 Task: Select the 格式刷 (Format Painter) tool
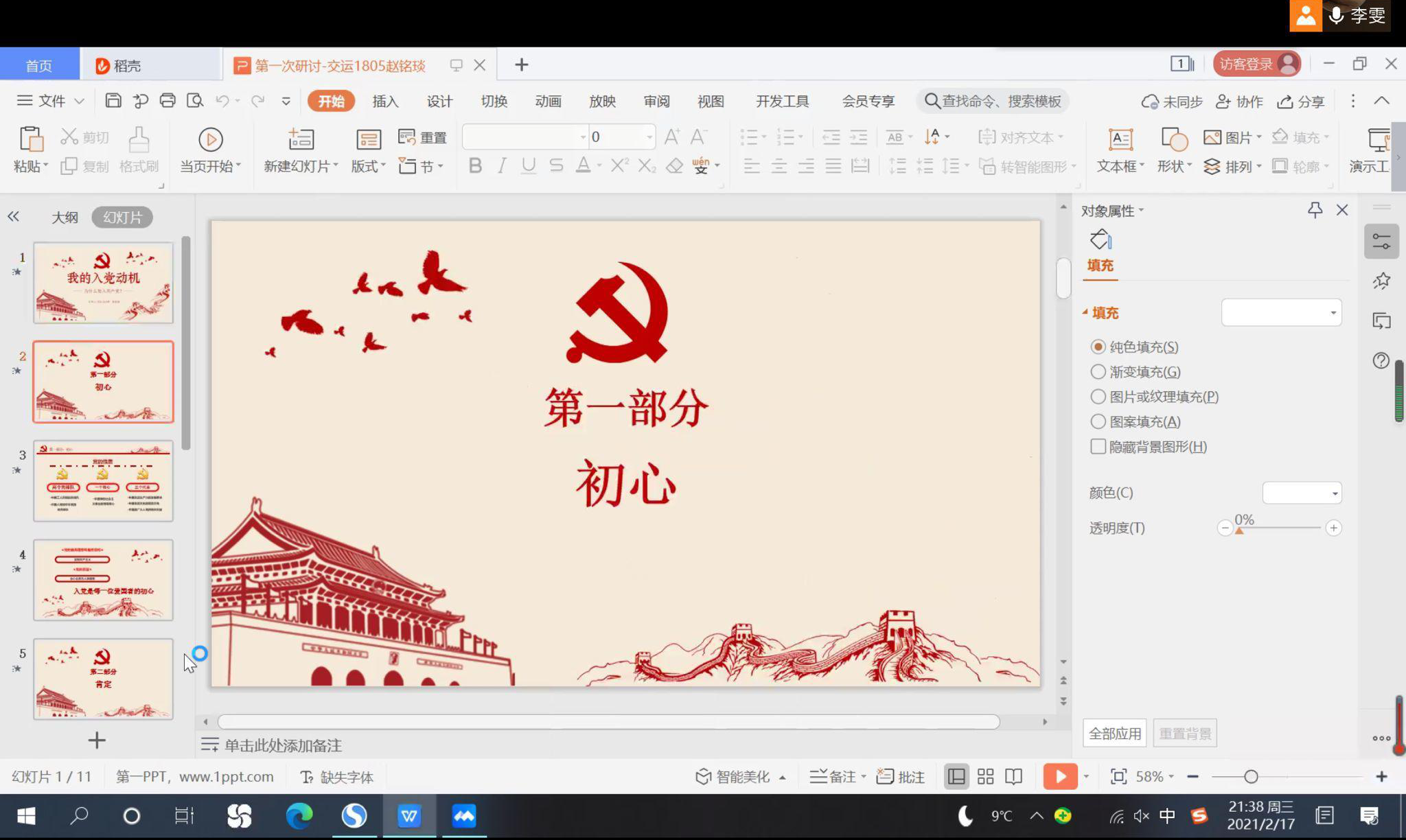coord(138,151)
